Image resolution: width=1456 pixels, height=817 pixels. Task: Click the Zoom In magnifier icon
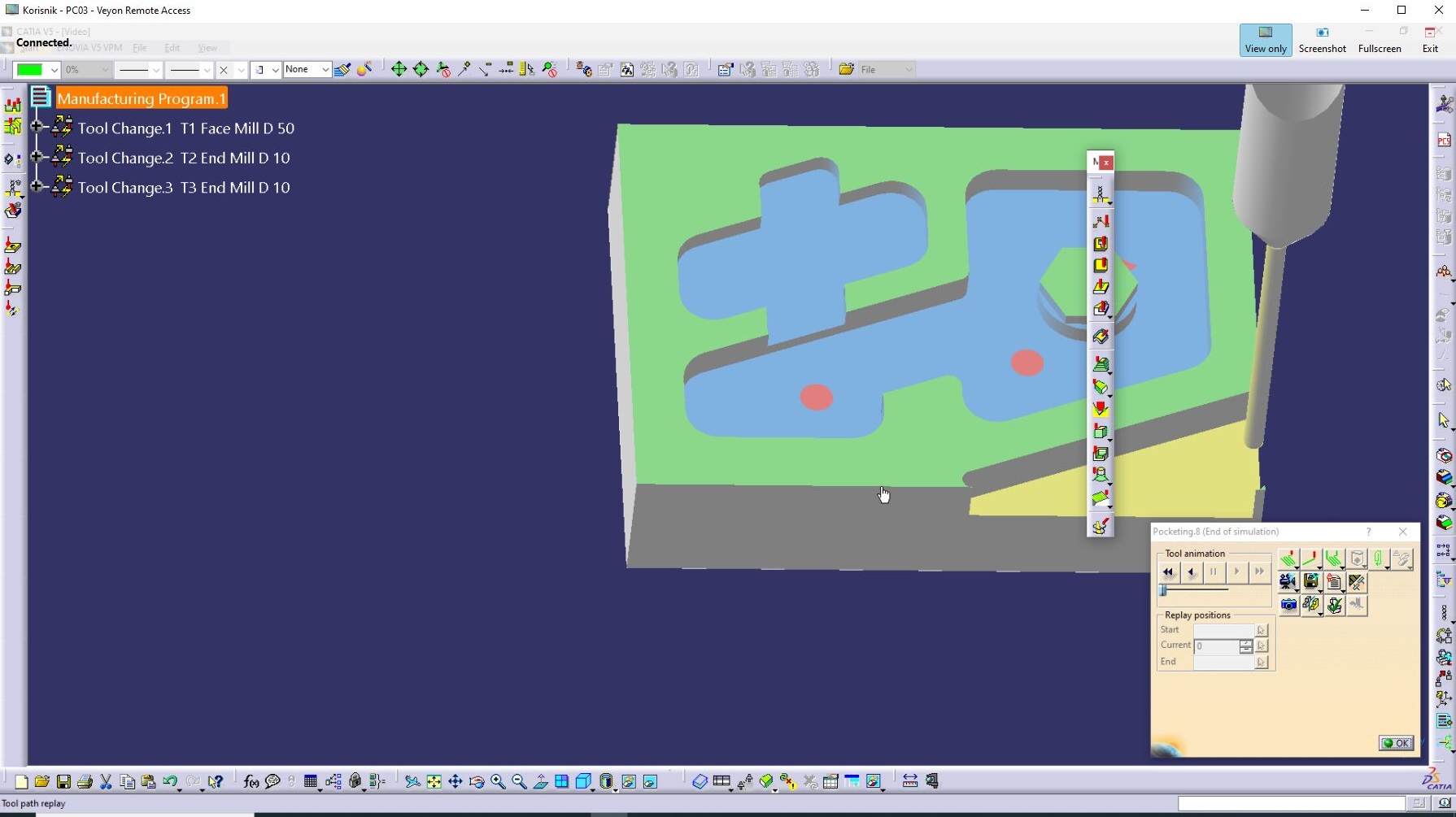[x=498, y=782]
